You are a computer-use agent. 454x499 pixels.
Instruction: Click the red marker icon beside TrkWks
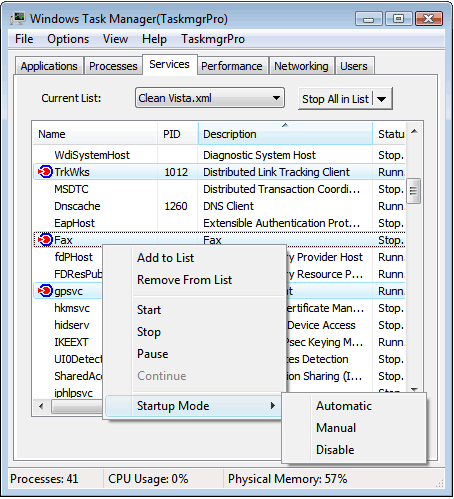tap(45, 172)
